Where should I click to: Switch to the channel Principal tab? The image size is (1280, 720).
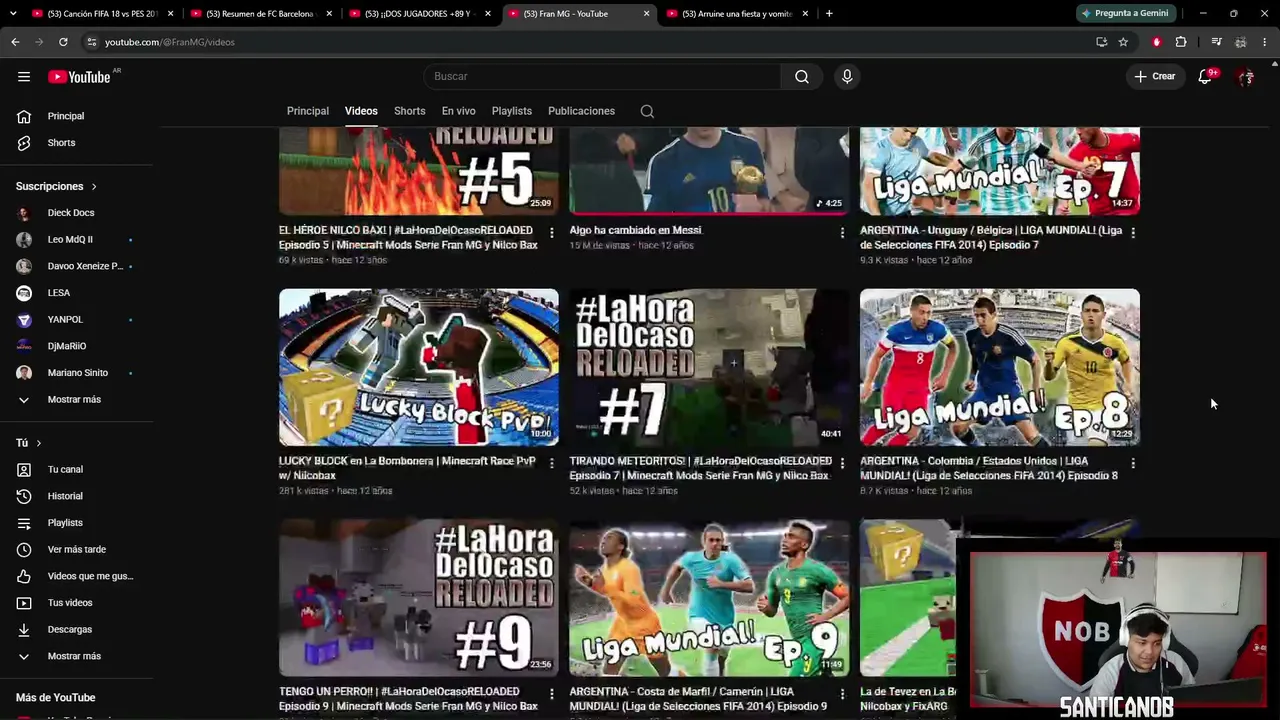308,111
